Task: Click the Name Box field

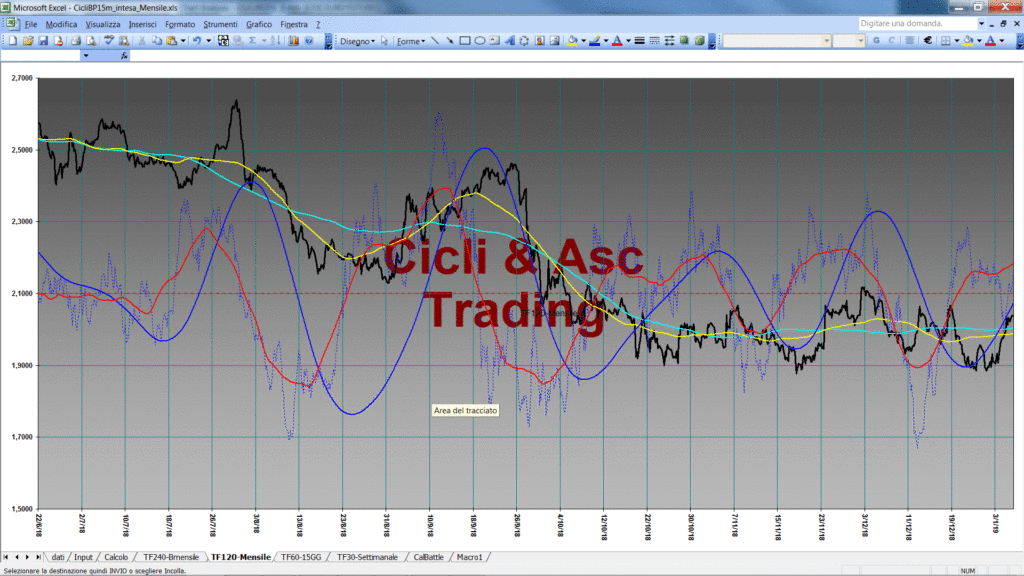Action: (40, 56)
